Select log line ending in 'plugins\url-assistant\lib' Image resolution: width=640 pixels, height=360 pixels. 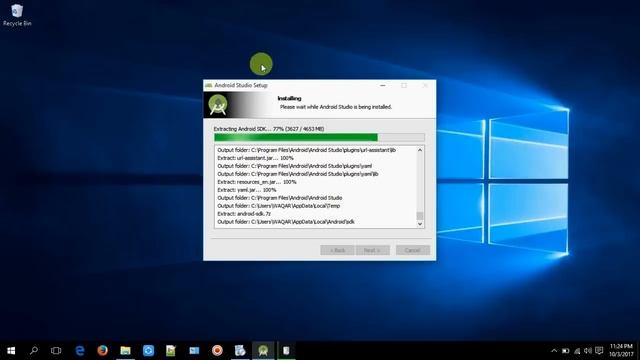tap(307, 150)
